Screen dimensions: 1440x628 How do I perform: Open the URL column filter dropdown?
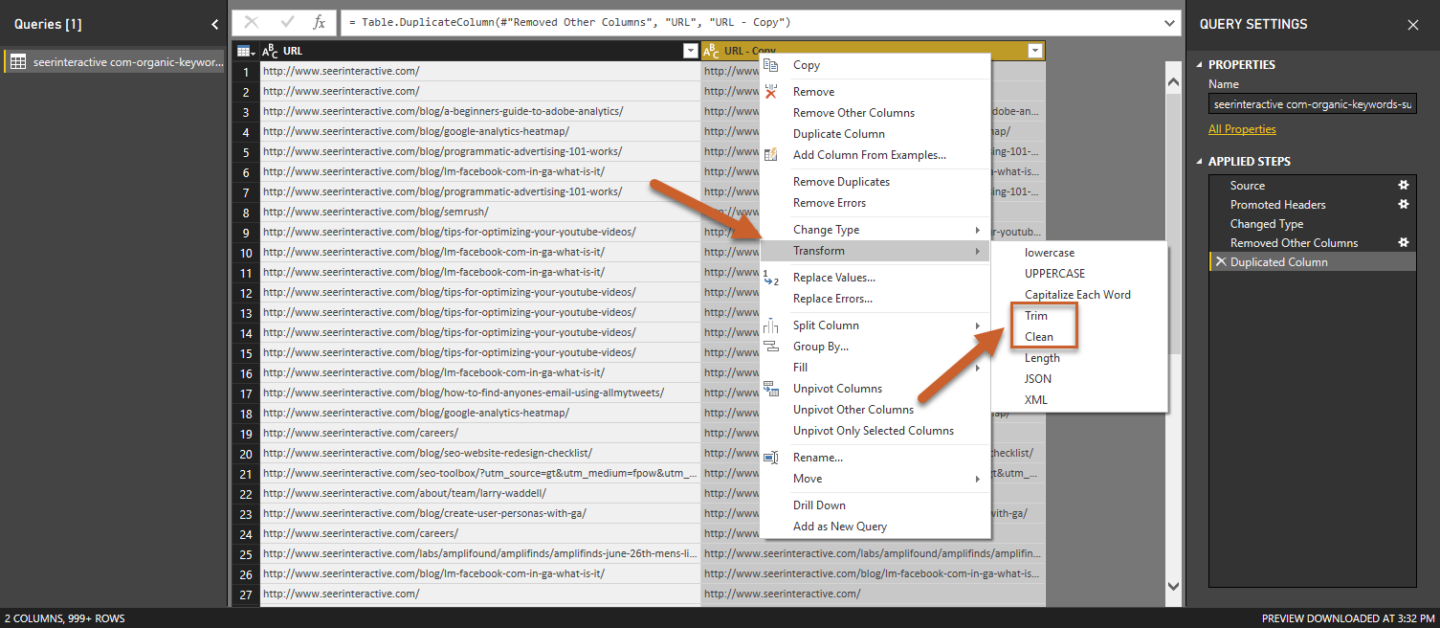689,51
